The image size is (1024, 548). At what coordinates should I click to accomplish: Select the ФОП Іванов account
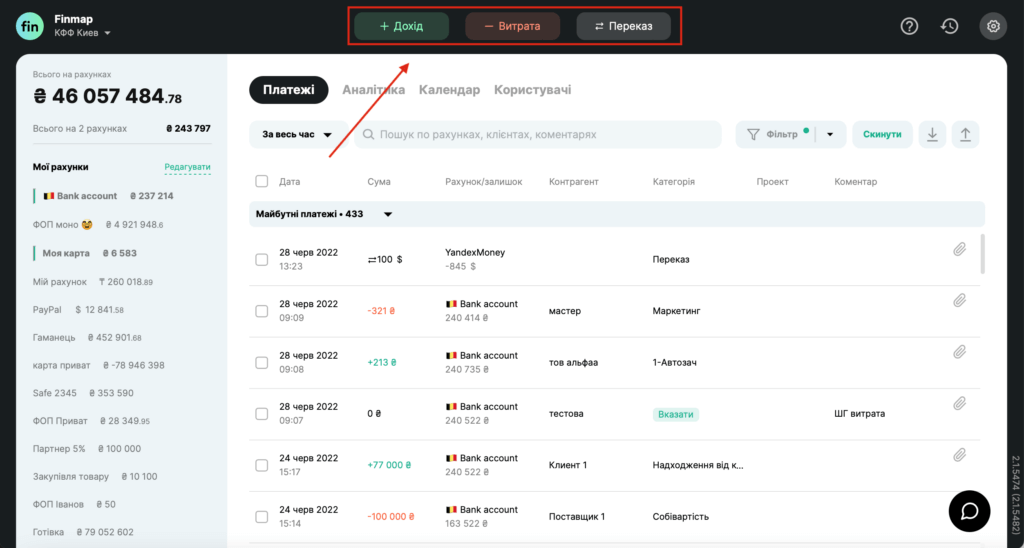[x=74, y=504]
